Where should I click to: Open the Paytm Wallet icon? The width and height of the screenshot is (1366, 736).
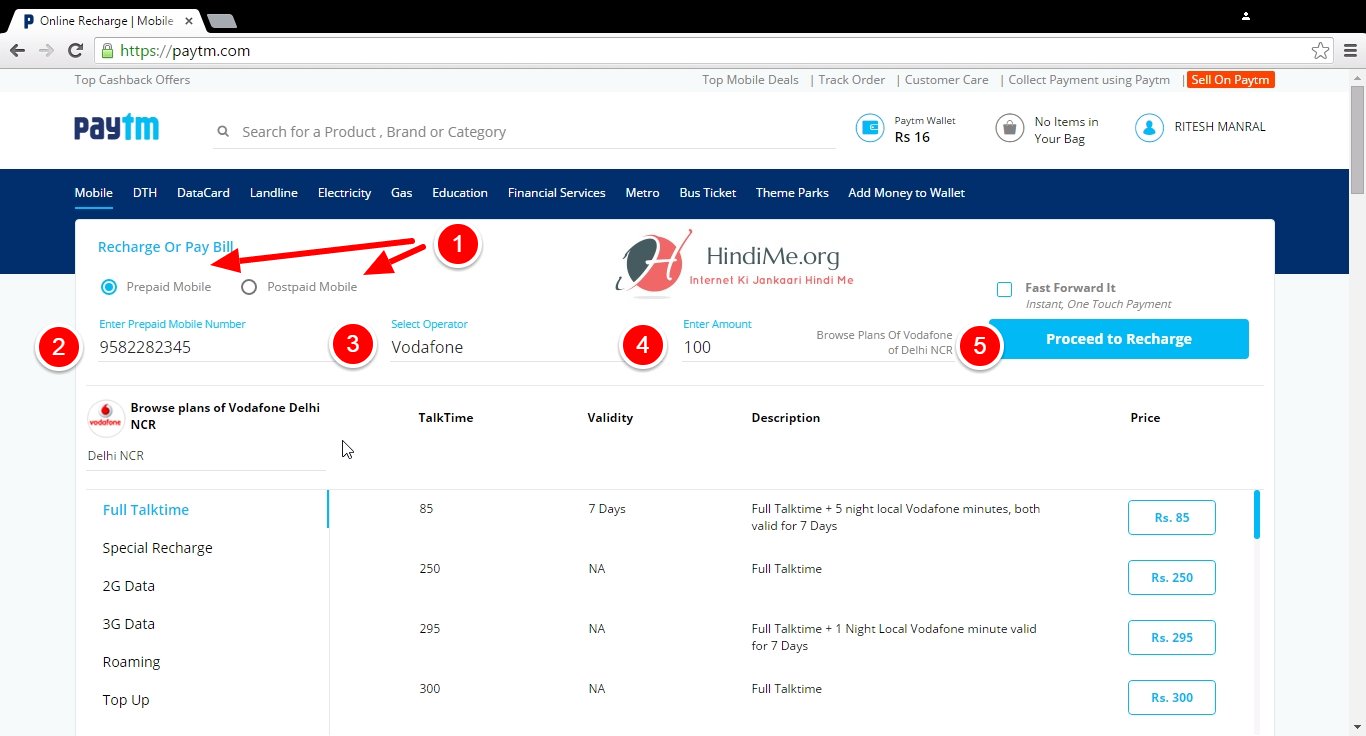tap(870, 128)
